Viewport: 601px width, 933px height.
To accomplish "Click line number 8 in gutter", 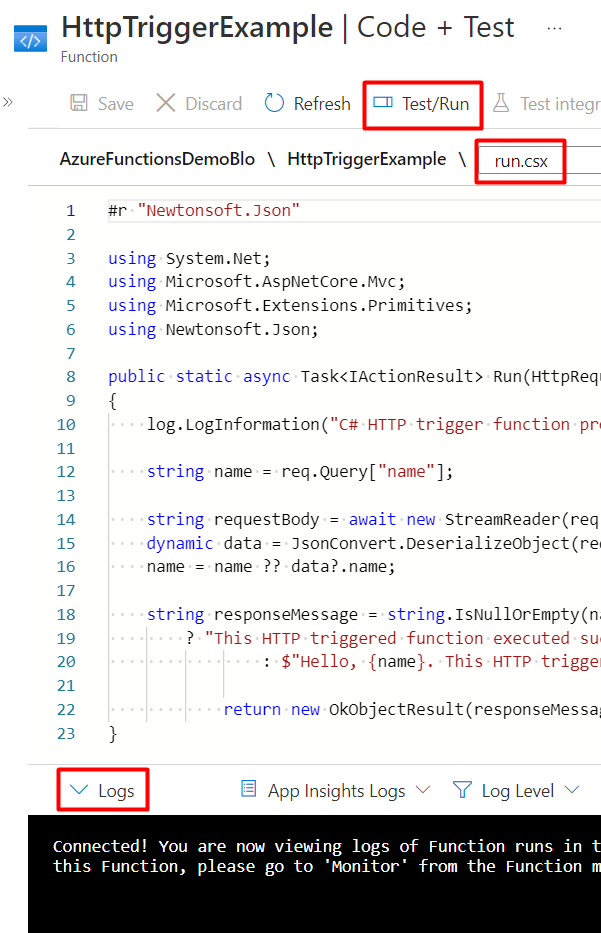I will pos(71,377).
